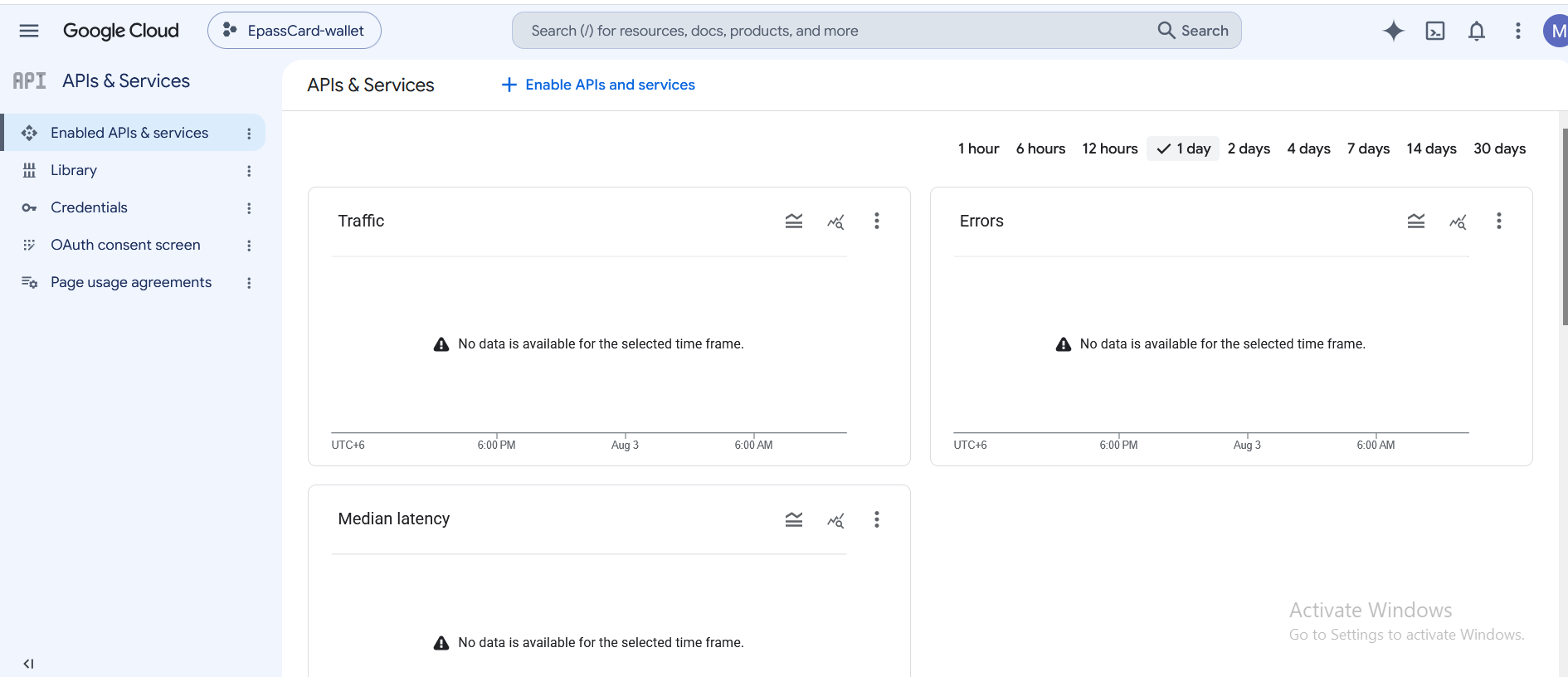Explore data for the Errors chart
Image resolution: width=1568 pixels, height=677 pixels.
(1458, 222)
